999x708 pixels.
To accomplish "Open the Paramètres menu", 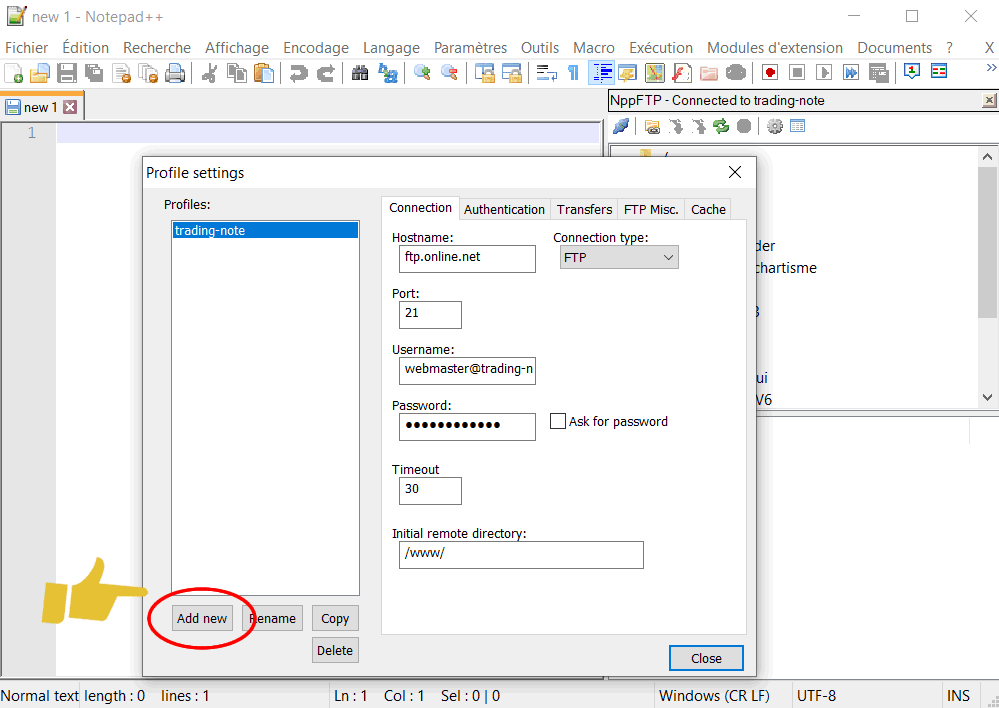I will click(470, 48).
